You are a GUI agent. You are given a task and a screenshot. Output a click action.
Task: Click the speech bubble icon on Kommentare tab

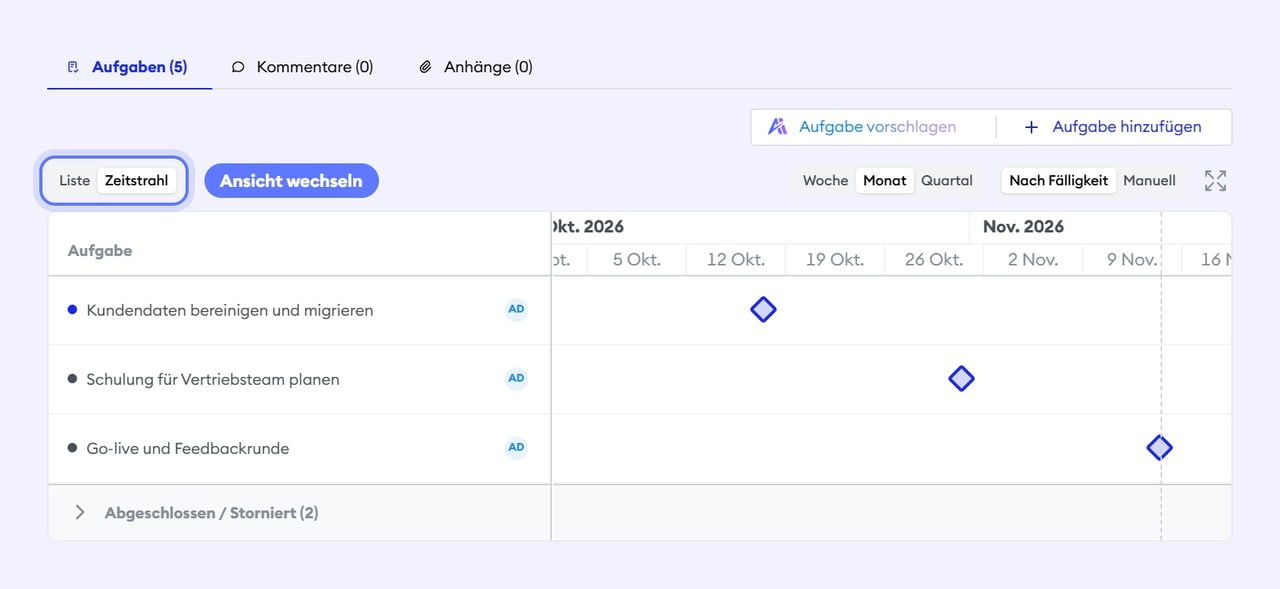point(238,67)
